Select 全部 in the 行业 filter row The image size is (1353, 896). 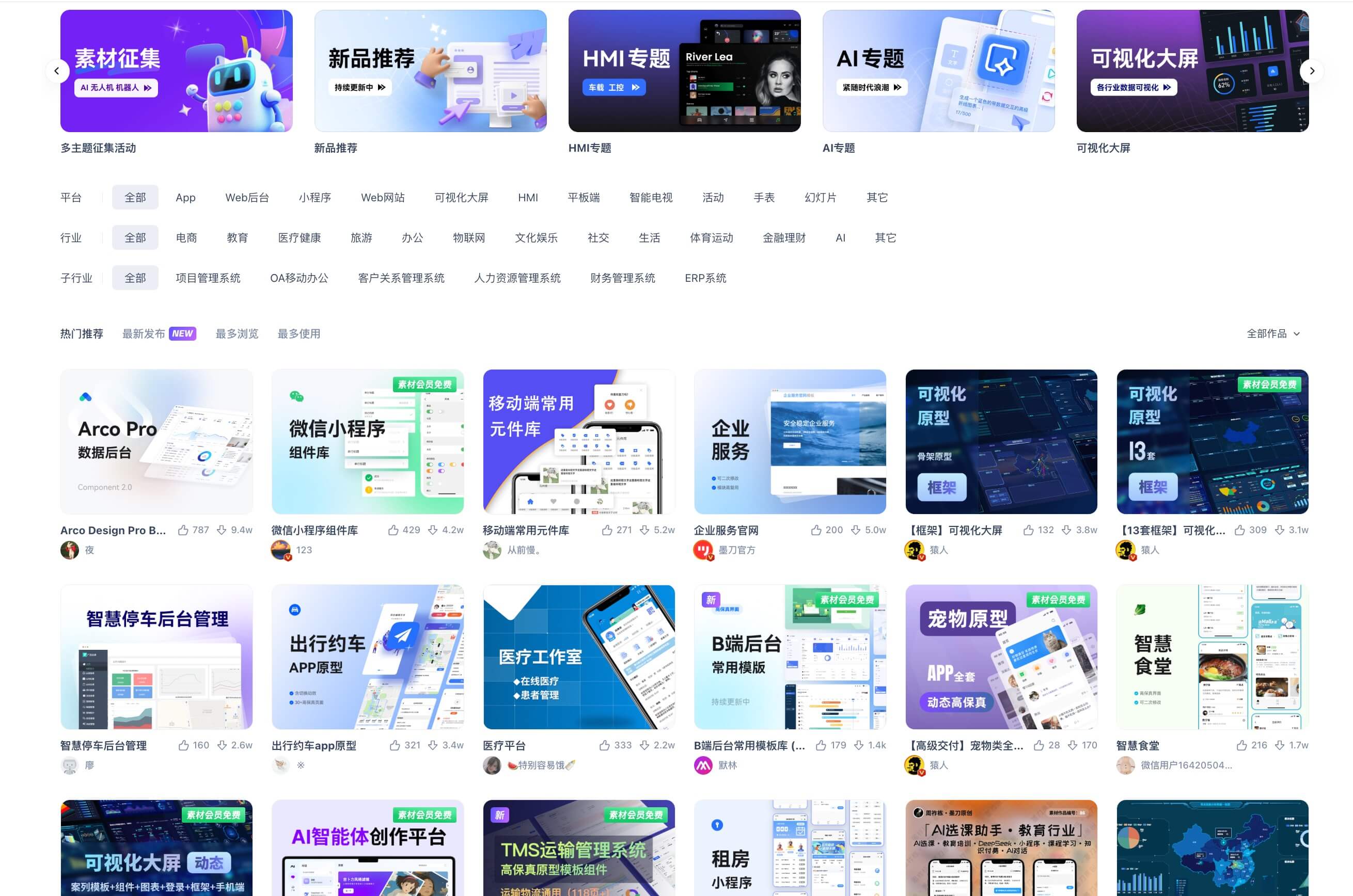click(x=135, y=238)
